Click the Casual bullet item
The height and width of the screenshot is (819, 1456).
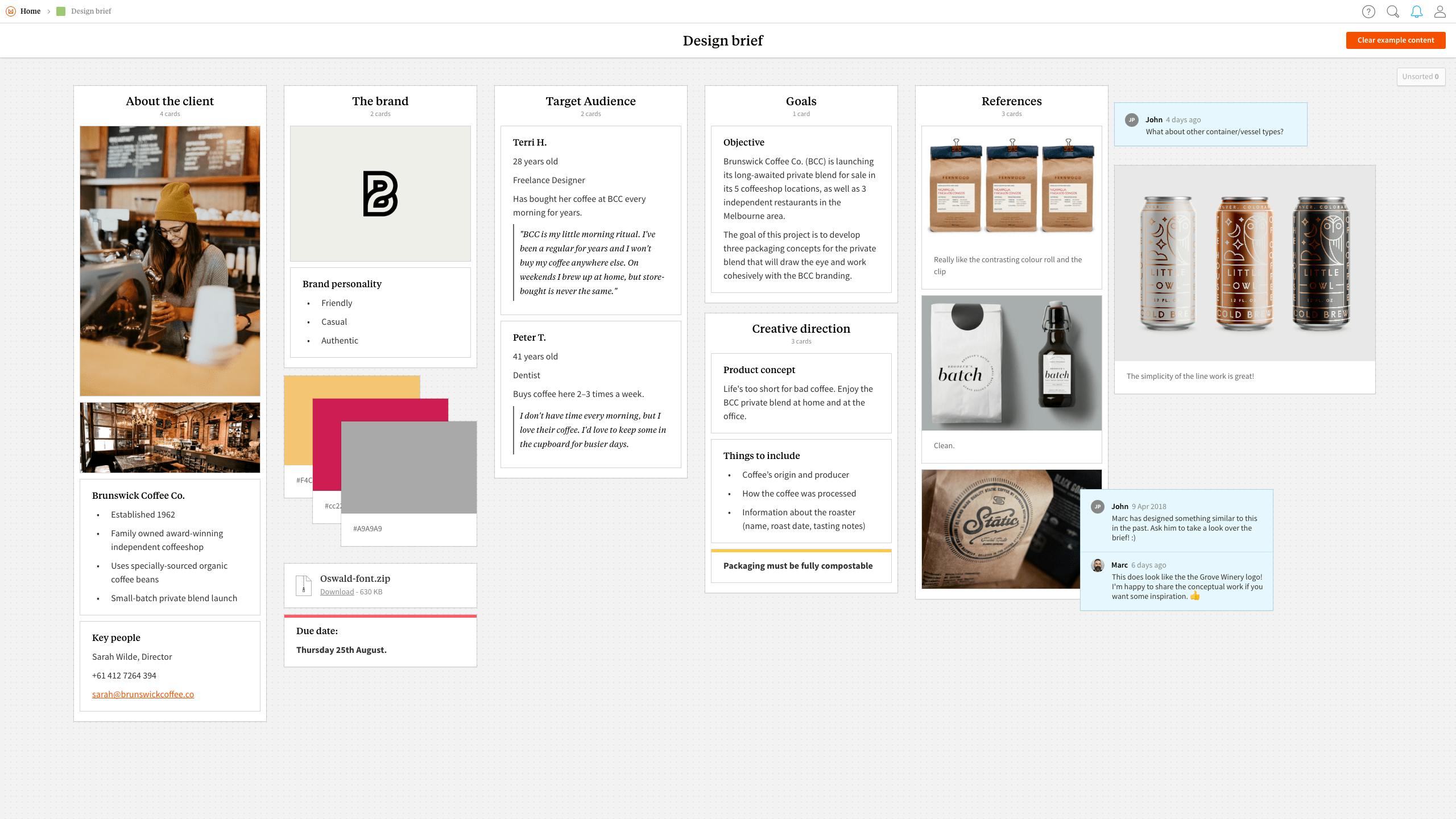click(334, 321)
